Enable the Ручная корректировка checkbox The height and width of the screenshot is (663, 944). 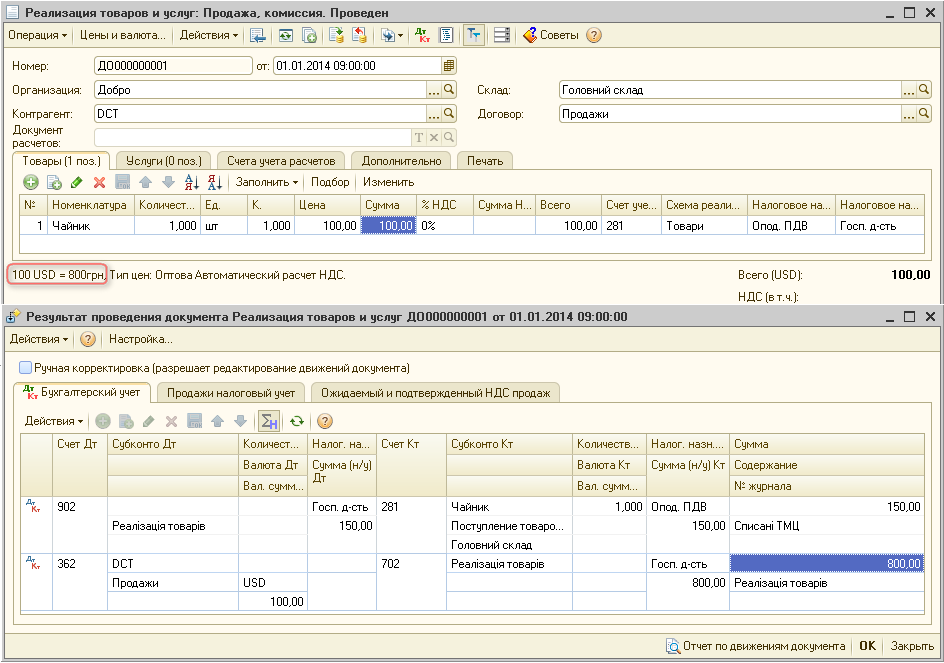(x=25, y=367)
